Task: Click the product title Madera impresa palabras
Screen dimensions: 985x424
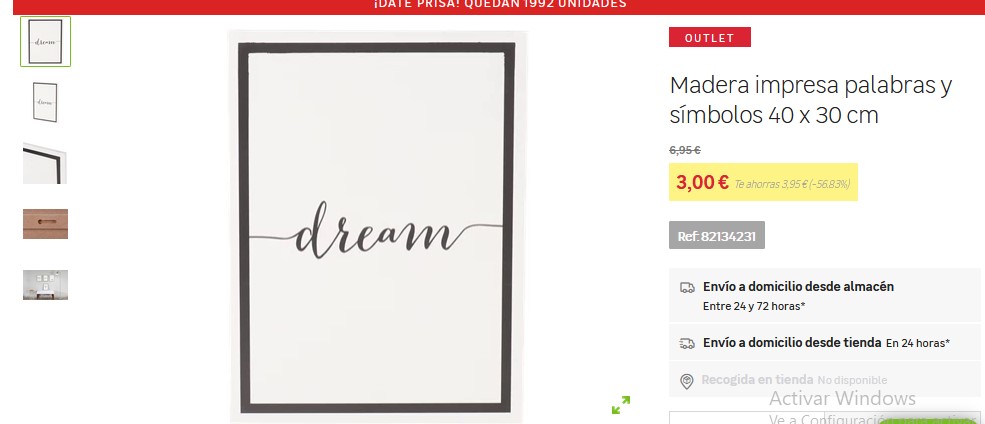Action: click(x=811, y=100)
